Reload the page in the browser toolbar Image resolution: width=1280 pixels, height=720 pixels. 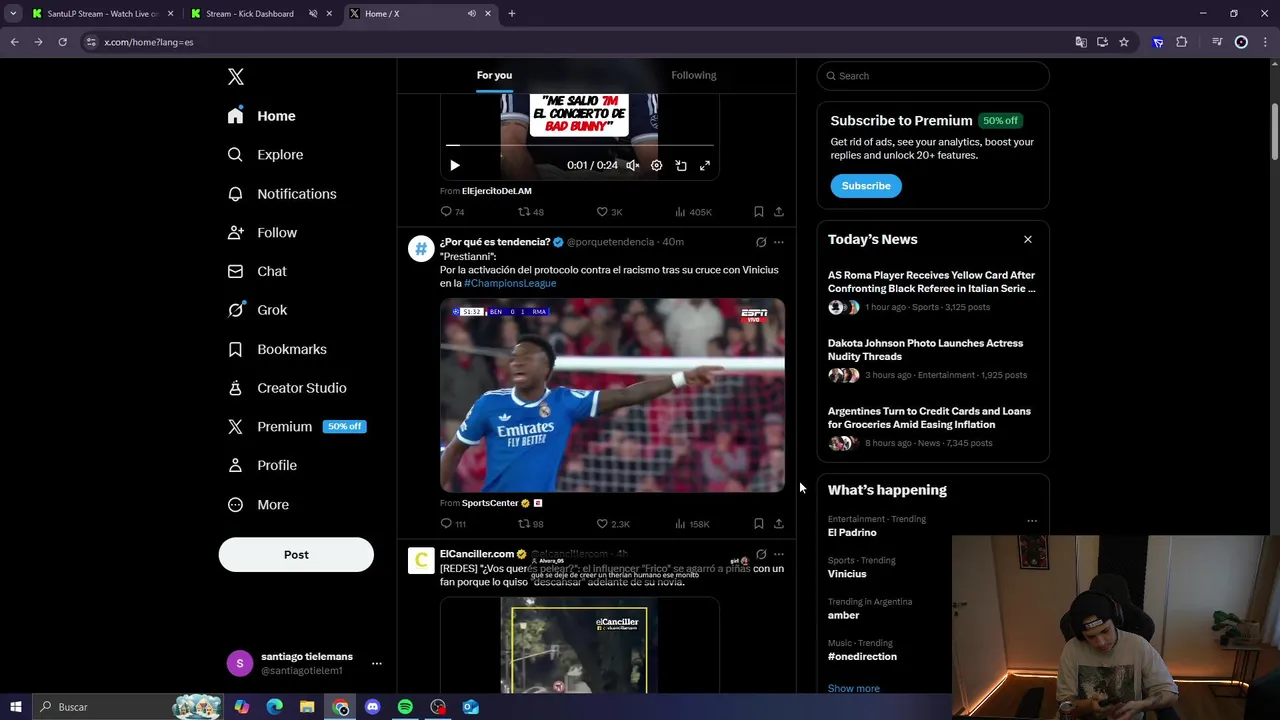(62, 42)
